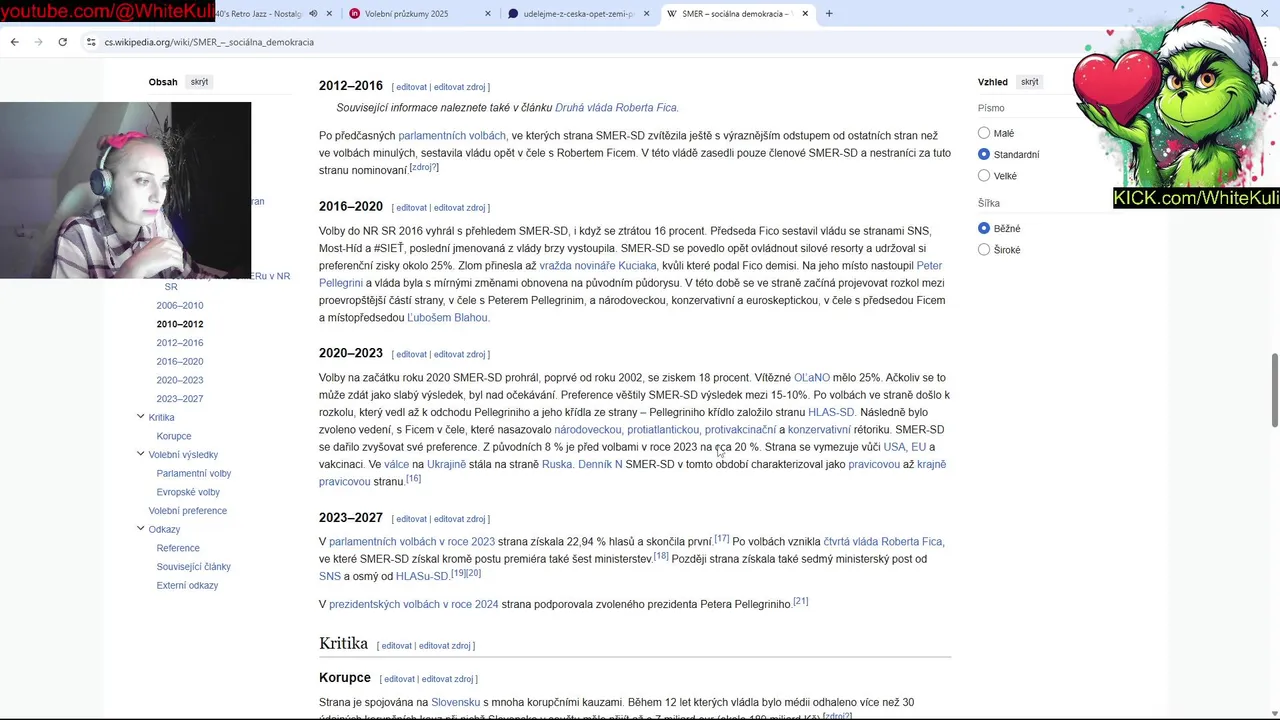
Task: Open parlamentních volbách v roce 2023 link
Action: pyautogui.click(x=412, y=542)
